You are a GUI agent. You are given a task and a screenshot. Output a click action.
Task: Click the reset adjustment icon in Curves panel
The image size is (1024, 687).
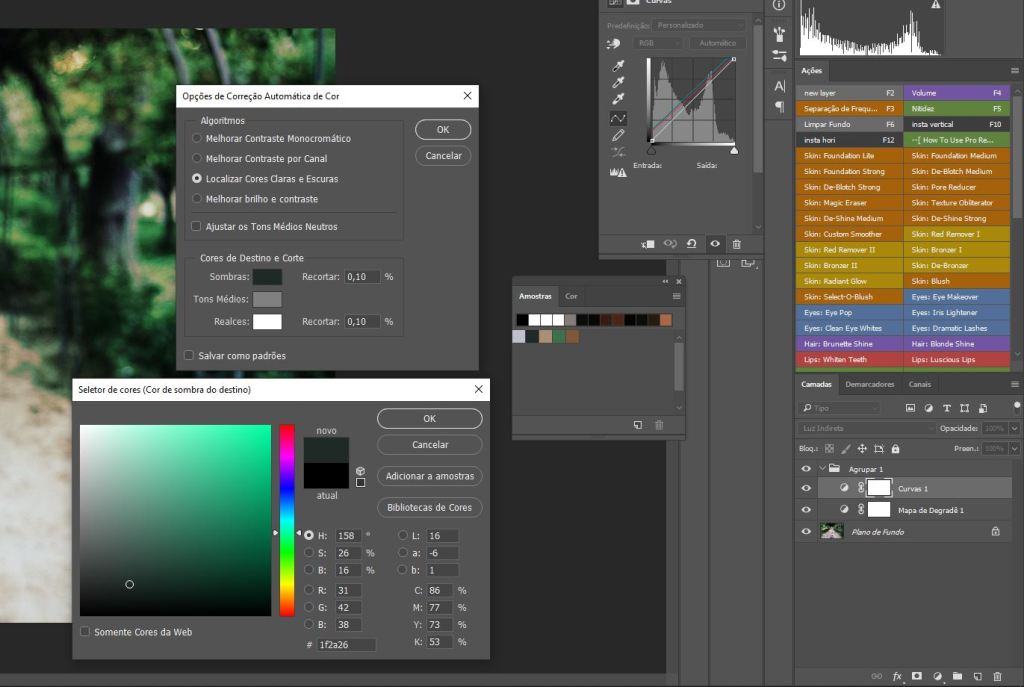[692, 243]
